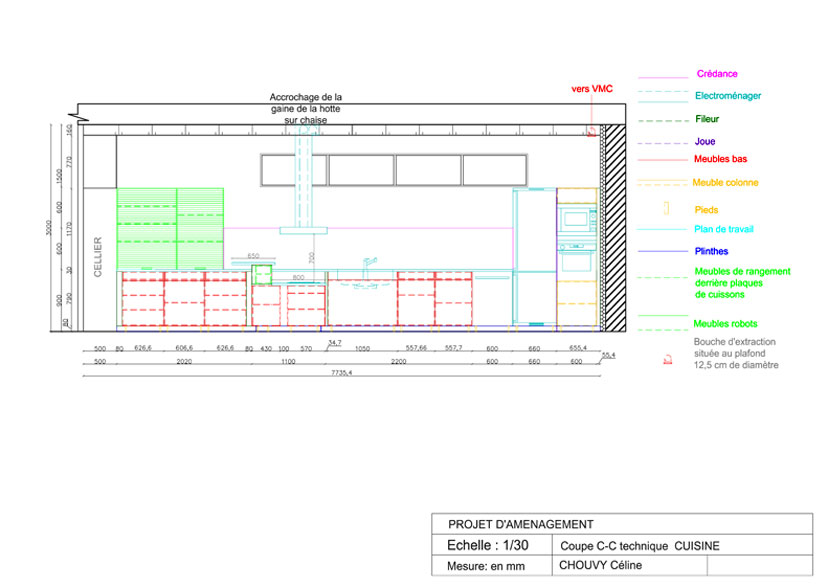The height and width of the screenshot is (585, 832).
Task: Click the 'PROJET D'AMENAGEMENT' title block header
Action: [520, 524]
